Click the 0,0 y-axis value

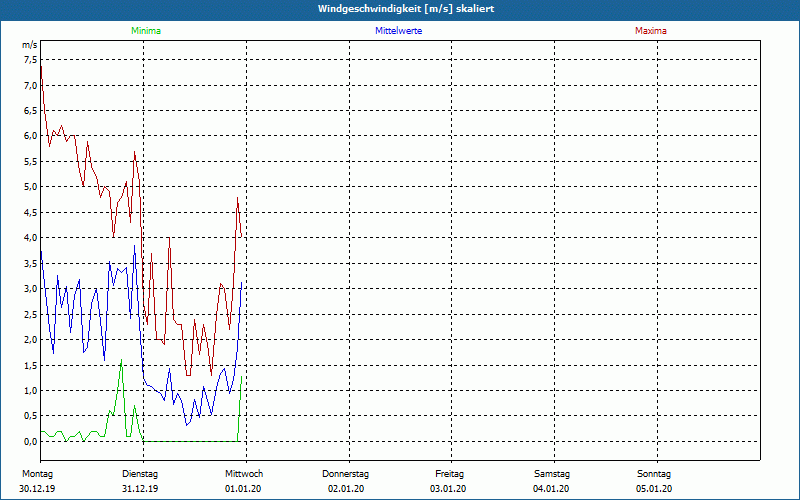[x=31, y=441]
